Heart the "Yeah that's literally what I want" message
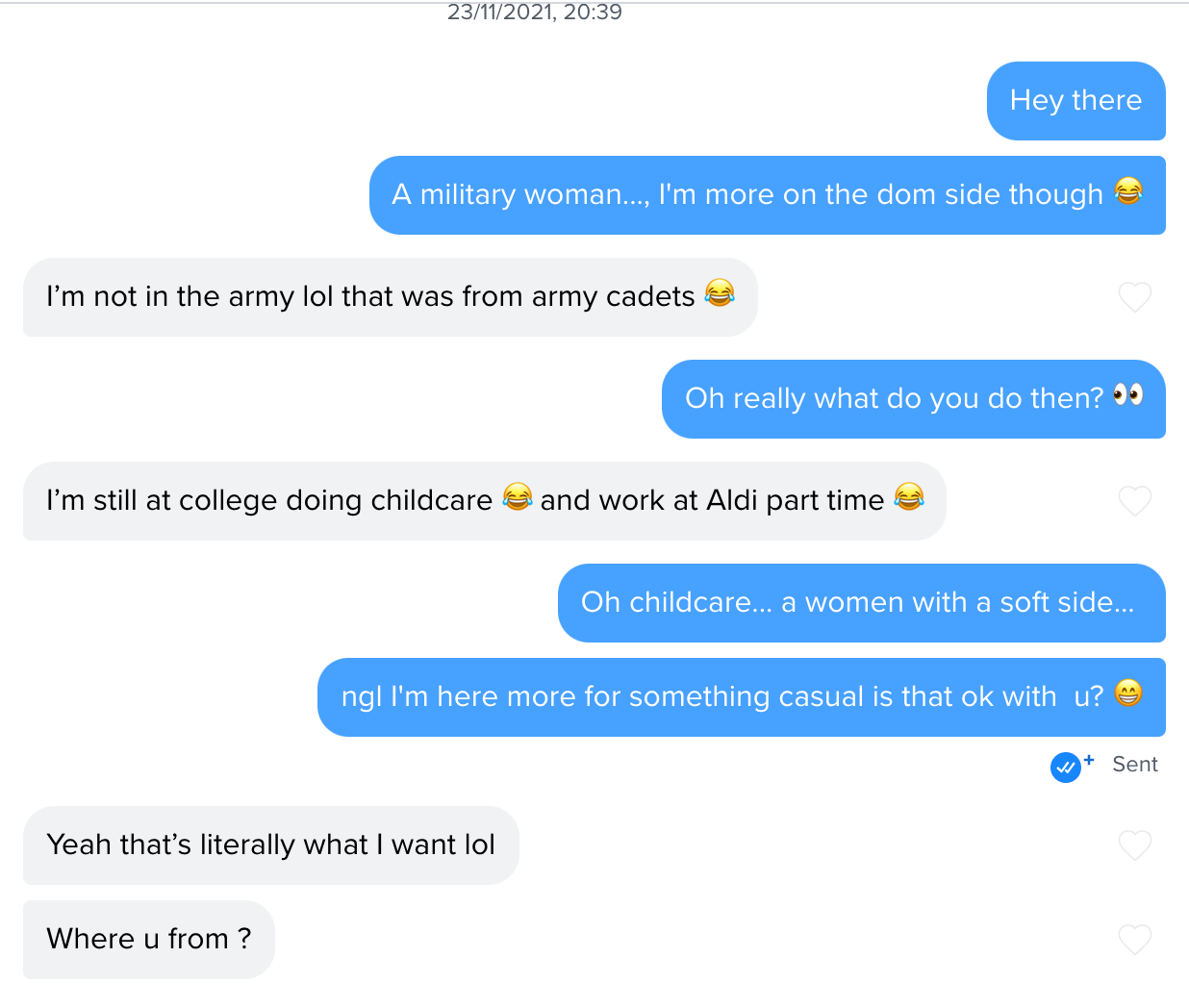The width and height of the screenshot is (1189, 1008). click(x=1135, y=845)
